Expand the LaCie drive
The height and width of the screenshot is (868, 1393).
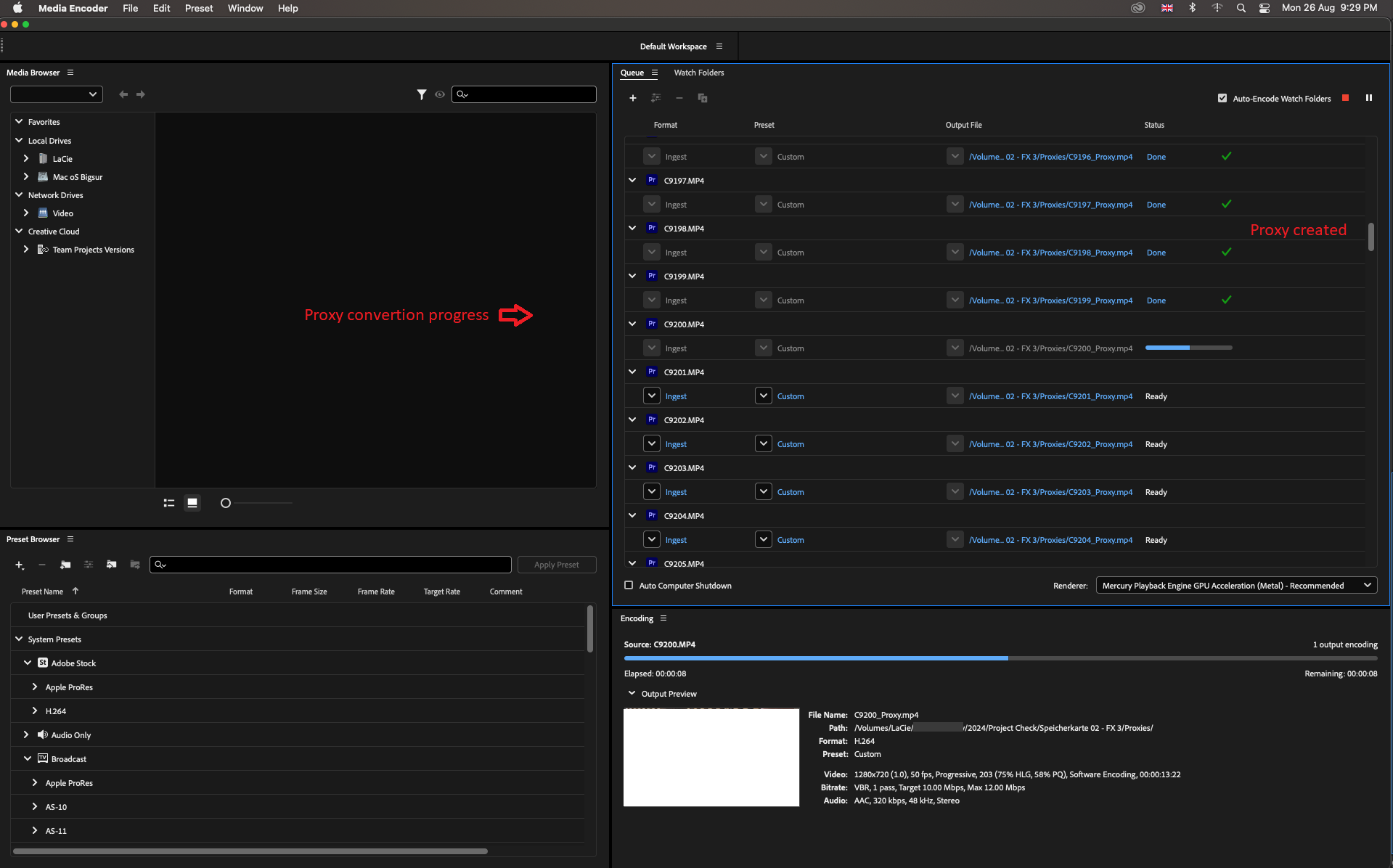coord(26,158)
